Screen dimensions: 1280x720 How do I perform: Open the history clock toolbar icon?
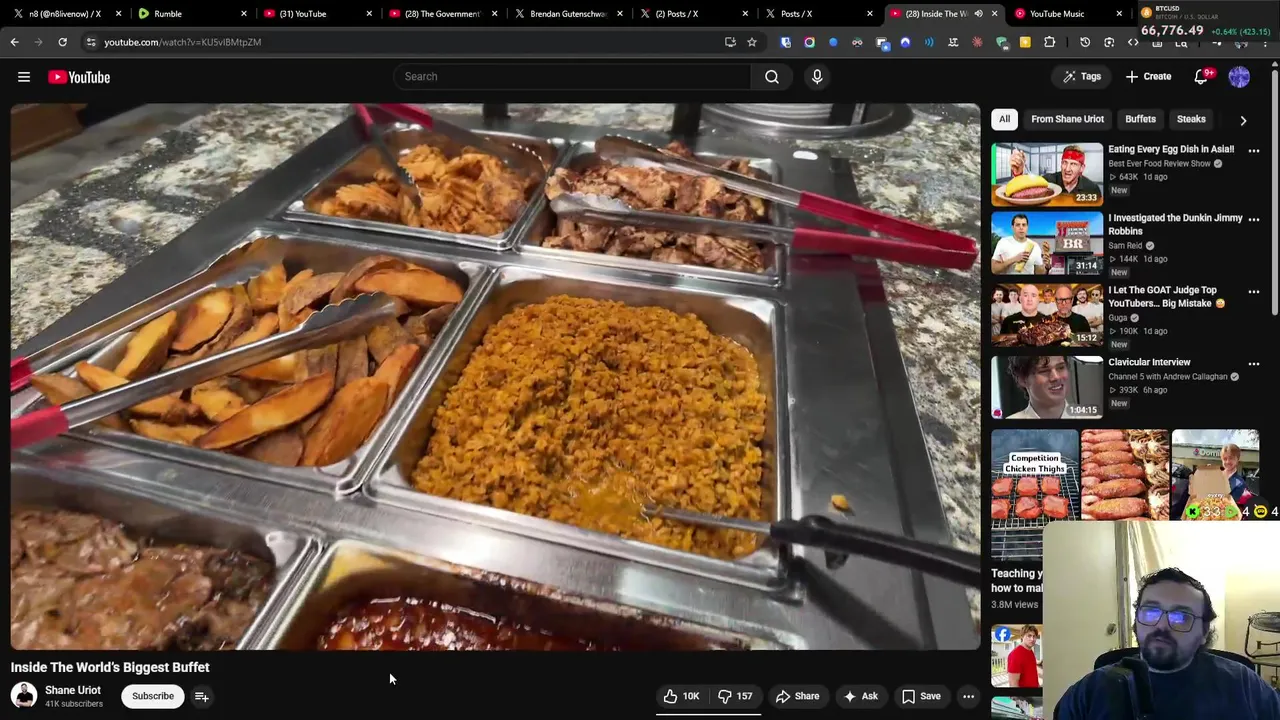(1085, 42)
